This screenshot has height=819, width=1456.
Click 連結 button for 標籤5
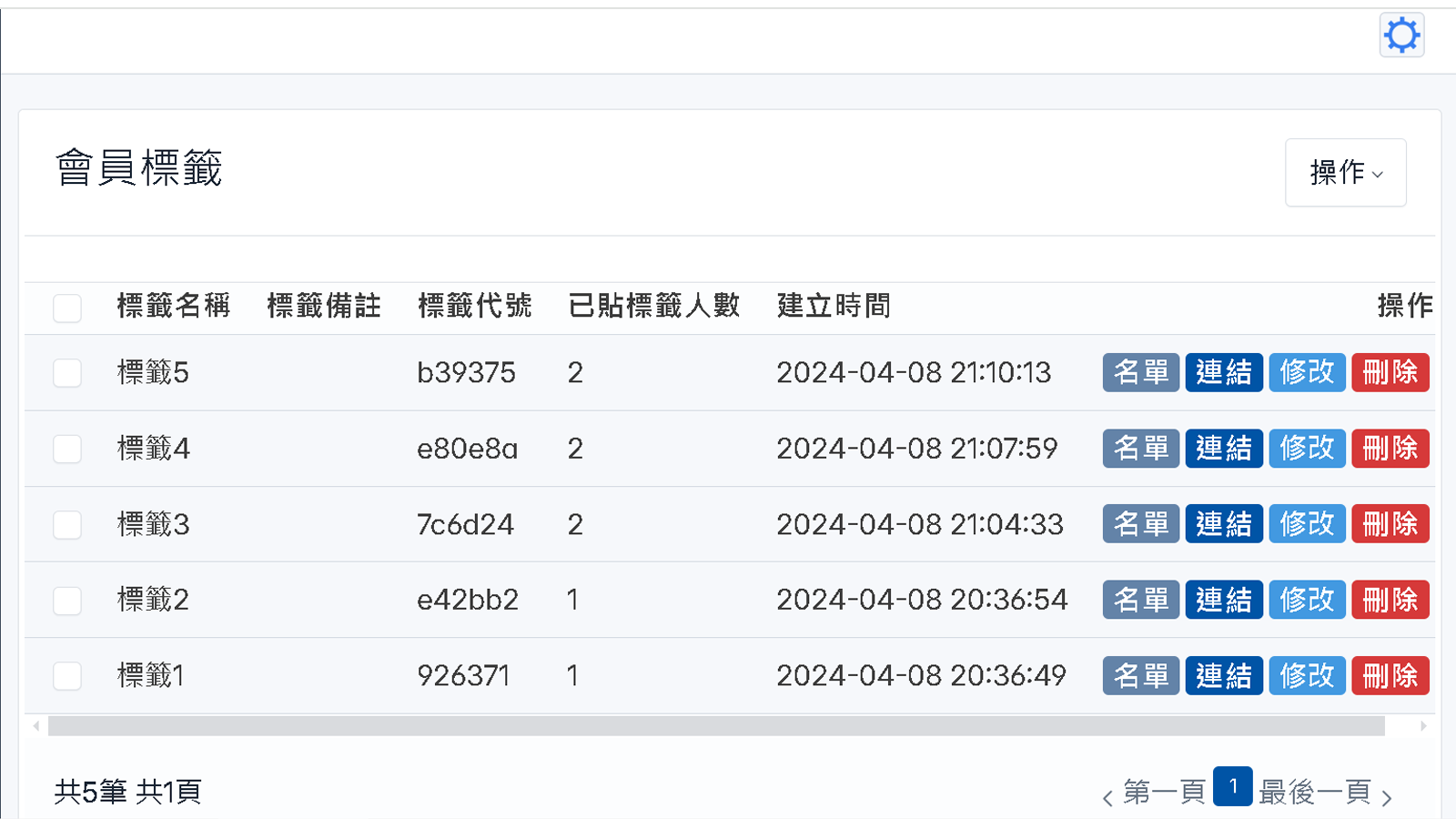pos(1224,372)
